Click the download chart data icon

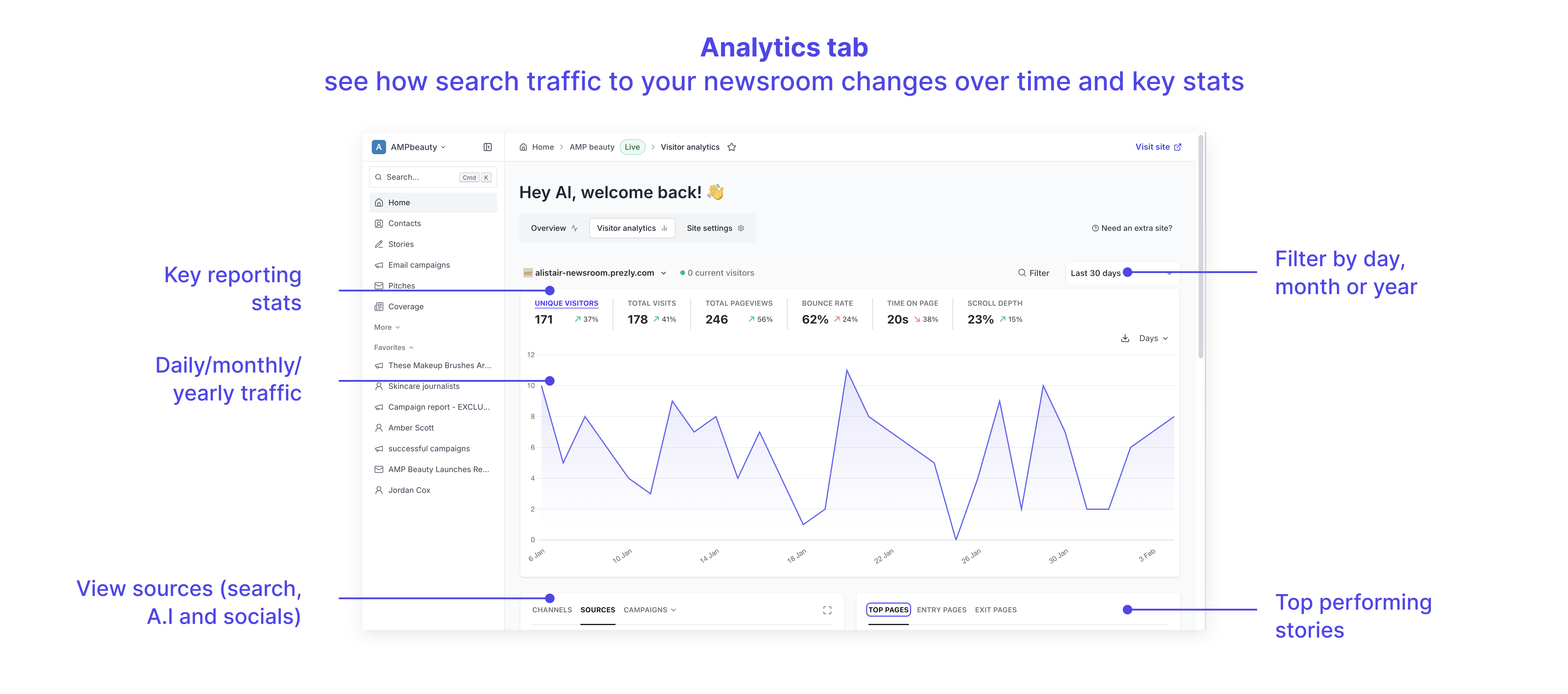1125,338
